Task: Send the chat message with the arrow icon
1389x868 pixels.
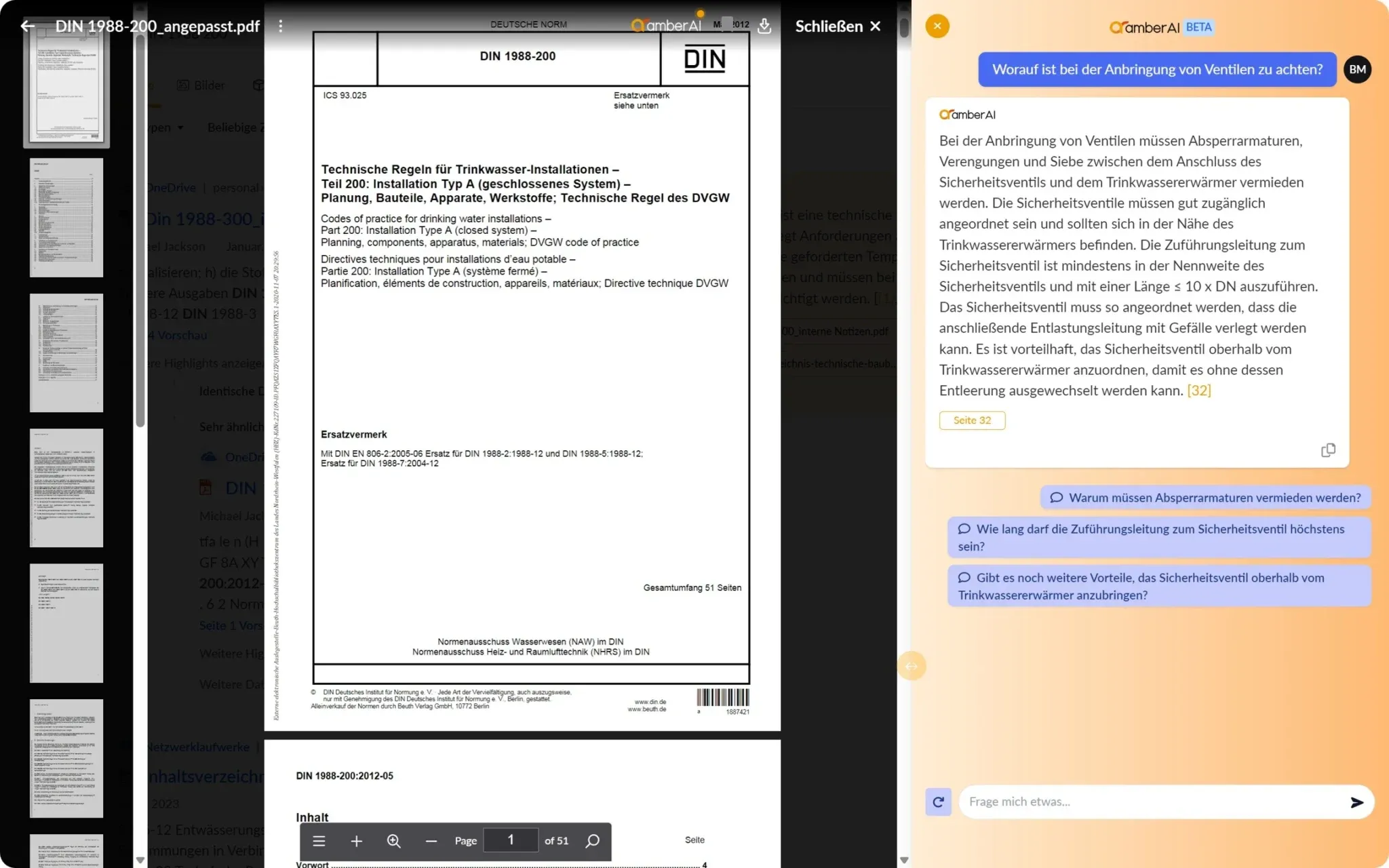Action: point(1356,802)
